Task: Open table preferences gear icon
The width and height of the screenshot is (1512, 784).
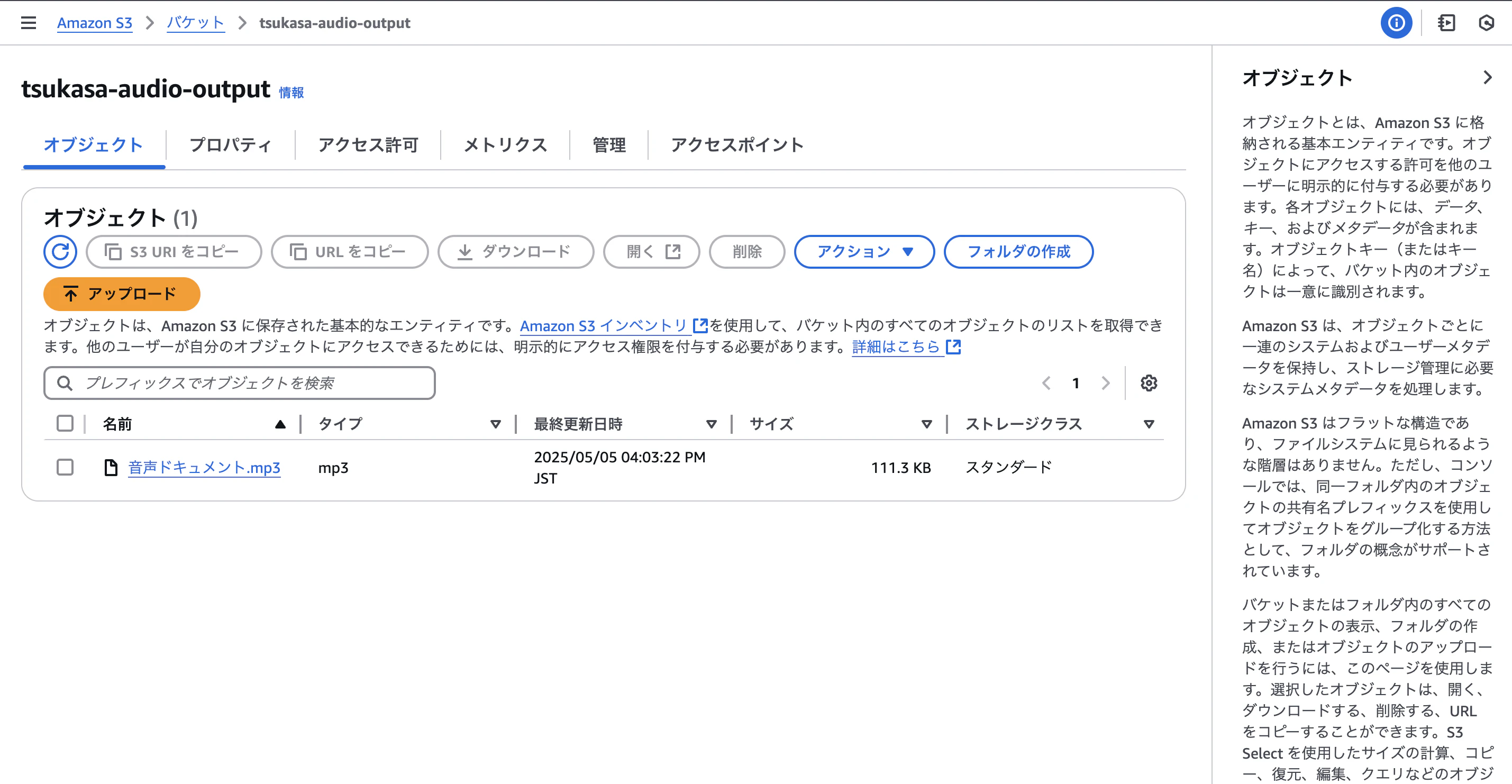Action: click(x=1148, y=383)
